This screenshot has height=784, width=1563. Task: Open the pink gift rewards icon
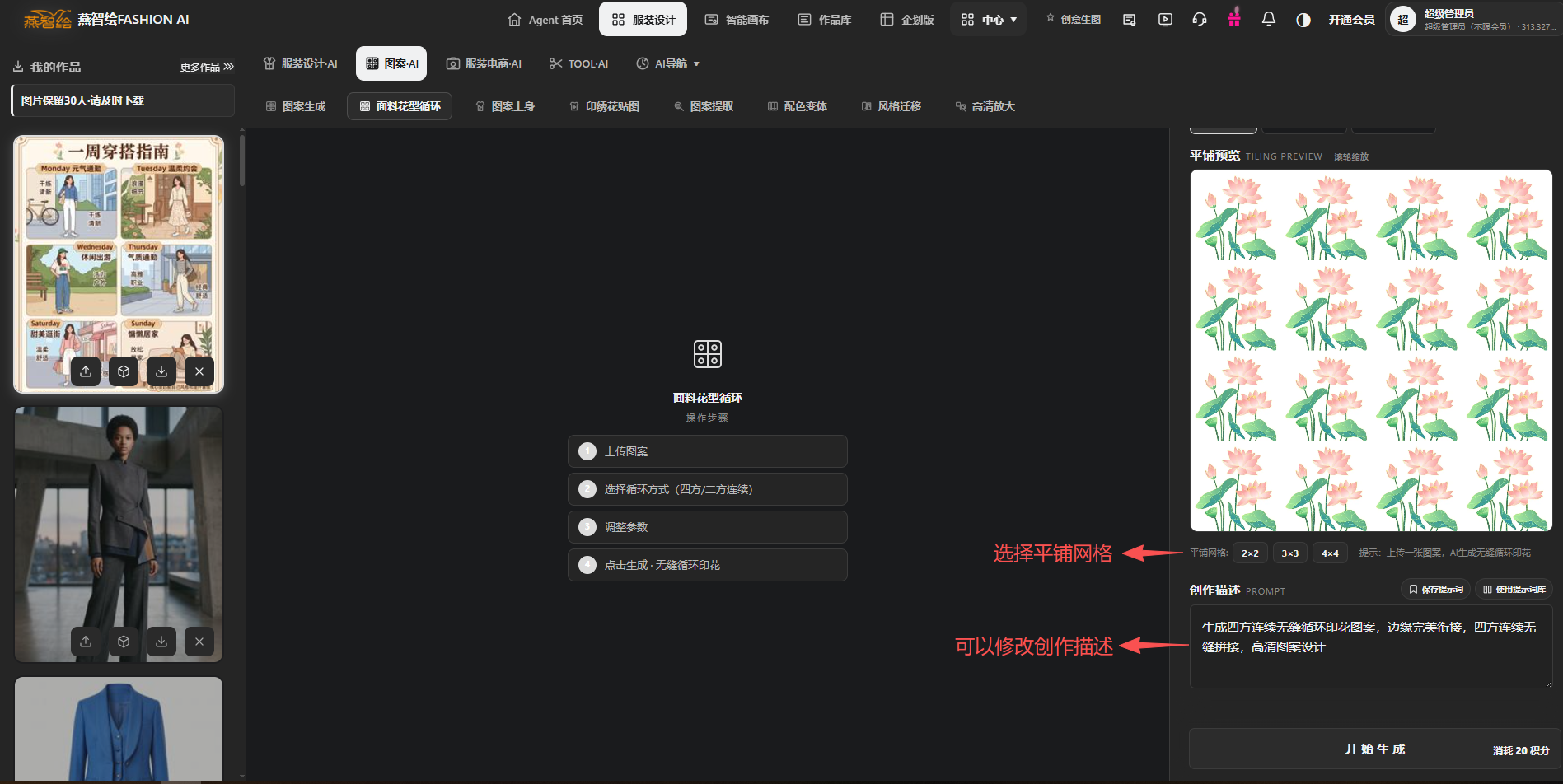click(1234, 18)
